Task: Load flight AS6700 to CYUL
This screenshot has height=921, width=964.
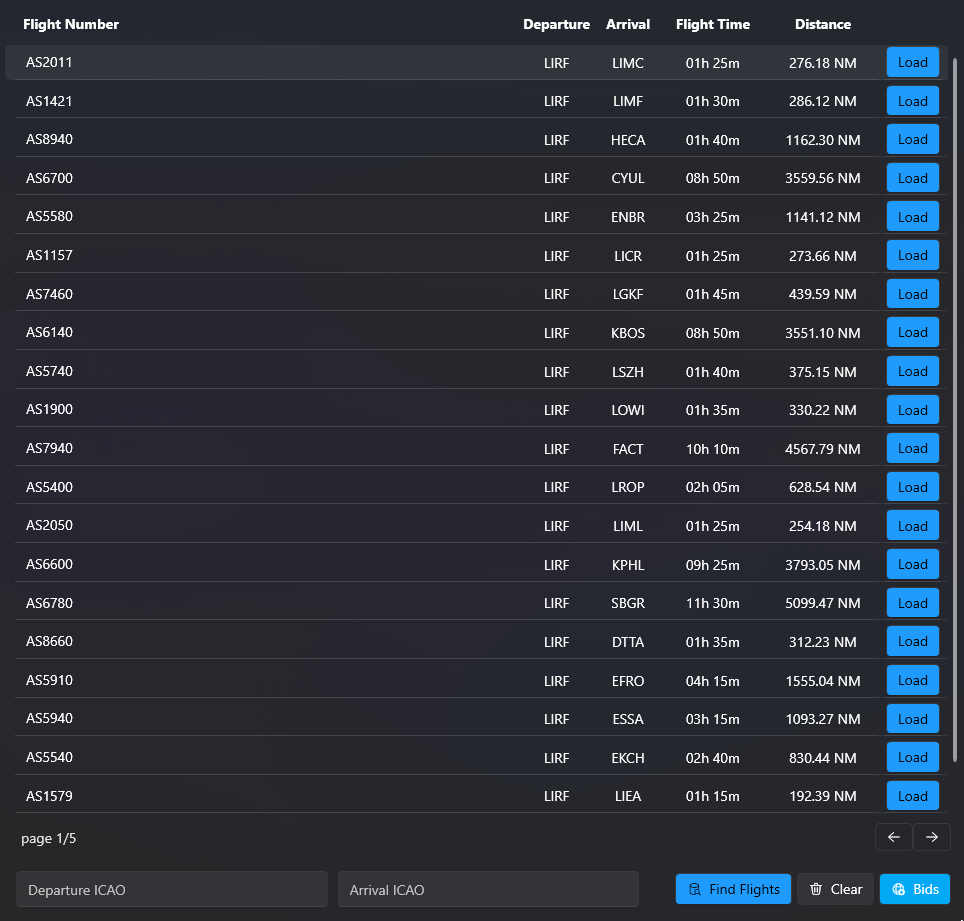Action: click(912, 178)
